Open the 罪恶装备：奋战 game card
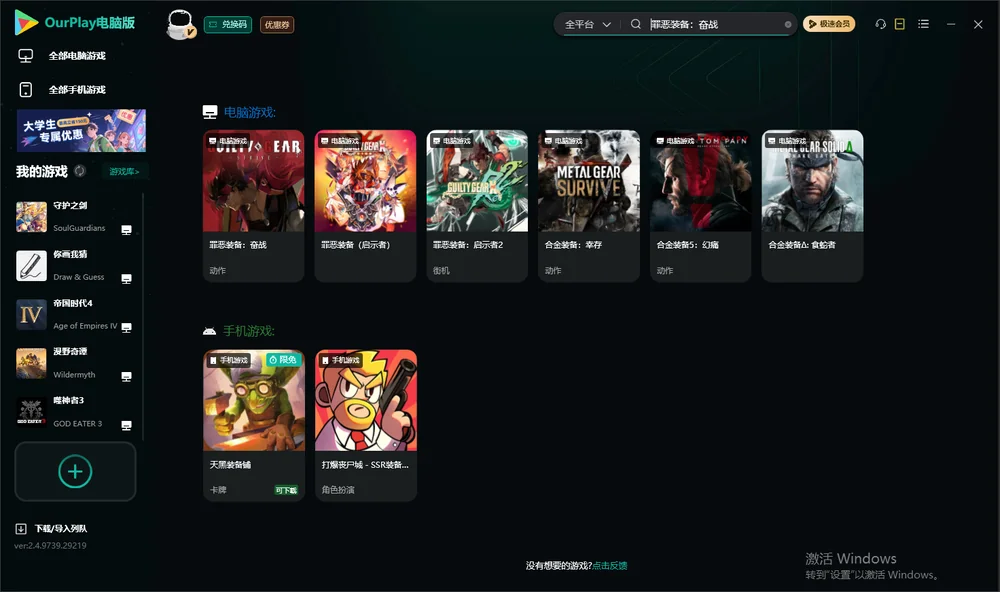The width and height of the screenshot is (1000, 592). point(253,205)
